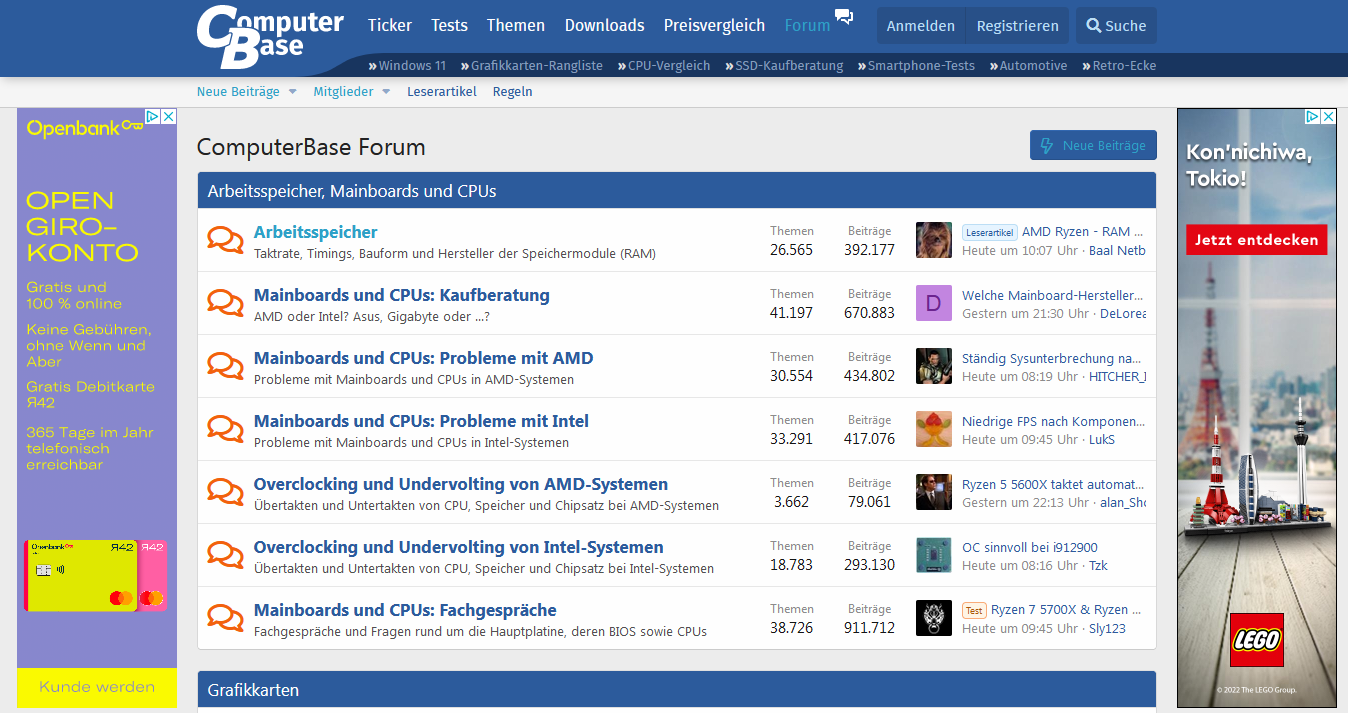Click chat icon beside Mainboards Kaufberatung
This screenshot has height=713, width=1348.
[x=225, y=303]
